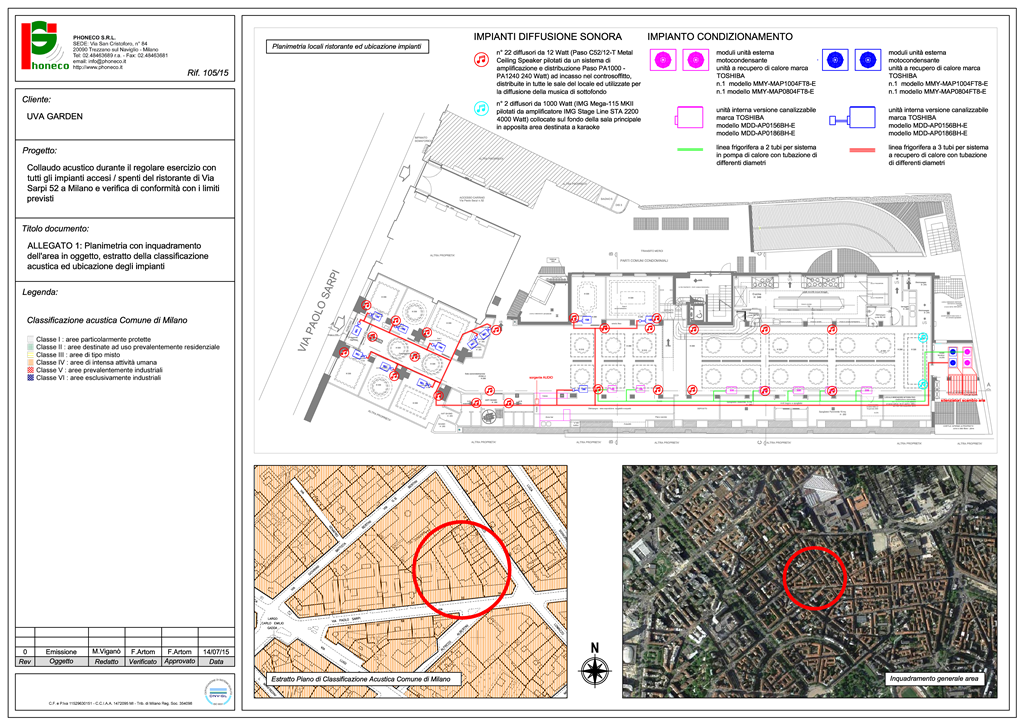The width and height of the screenshot is (1024, 724).
Task: Click the 'Verificato' column header
Action: click(143, 661)
